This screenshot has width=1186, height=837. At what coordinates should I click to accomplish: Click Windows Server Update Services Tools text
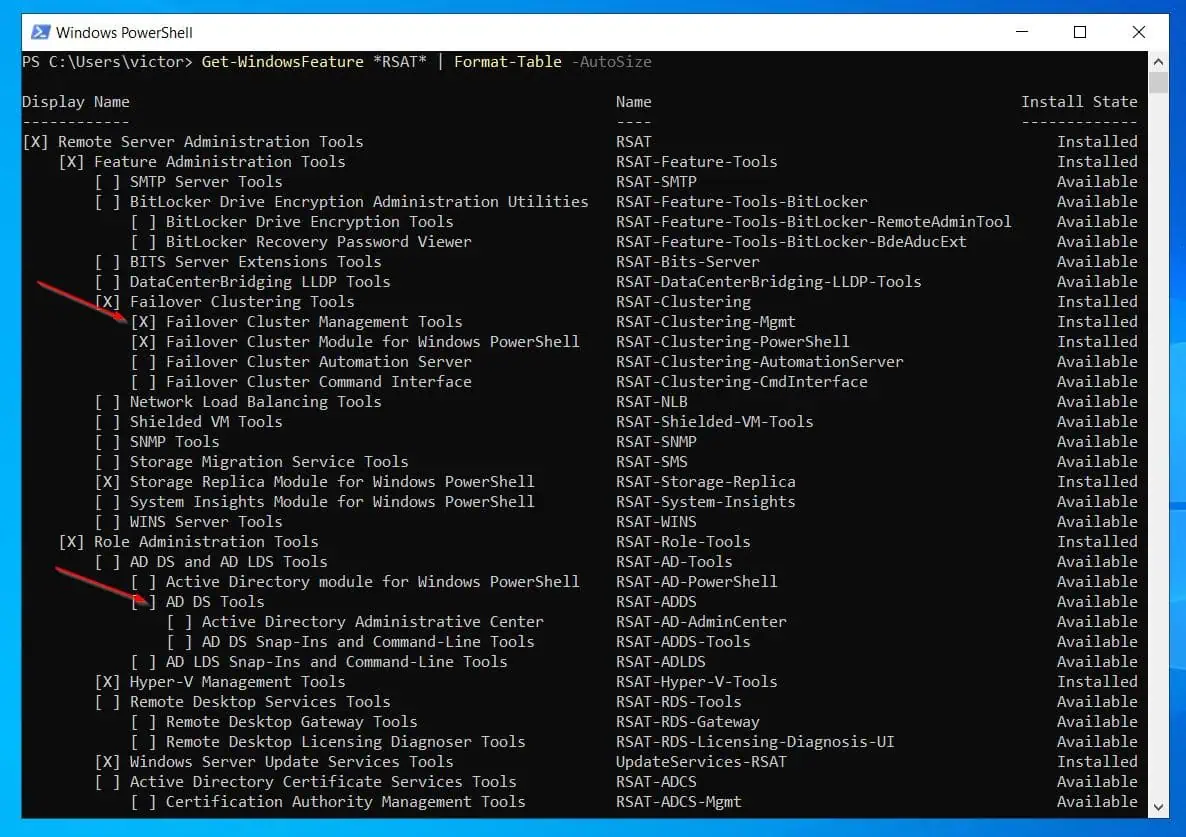[291, 762]
